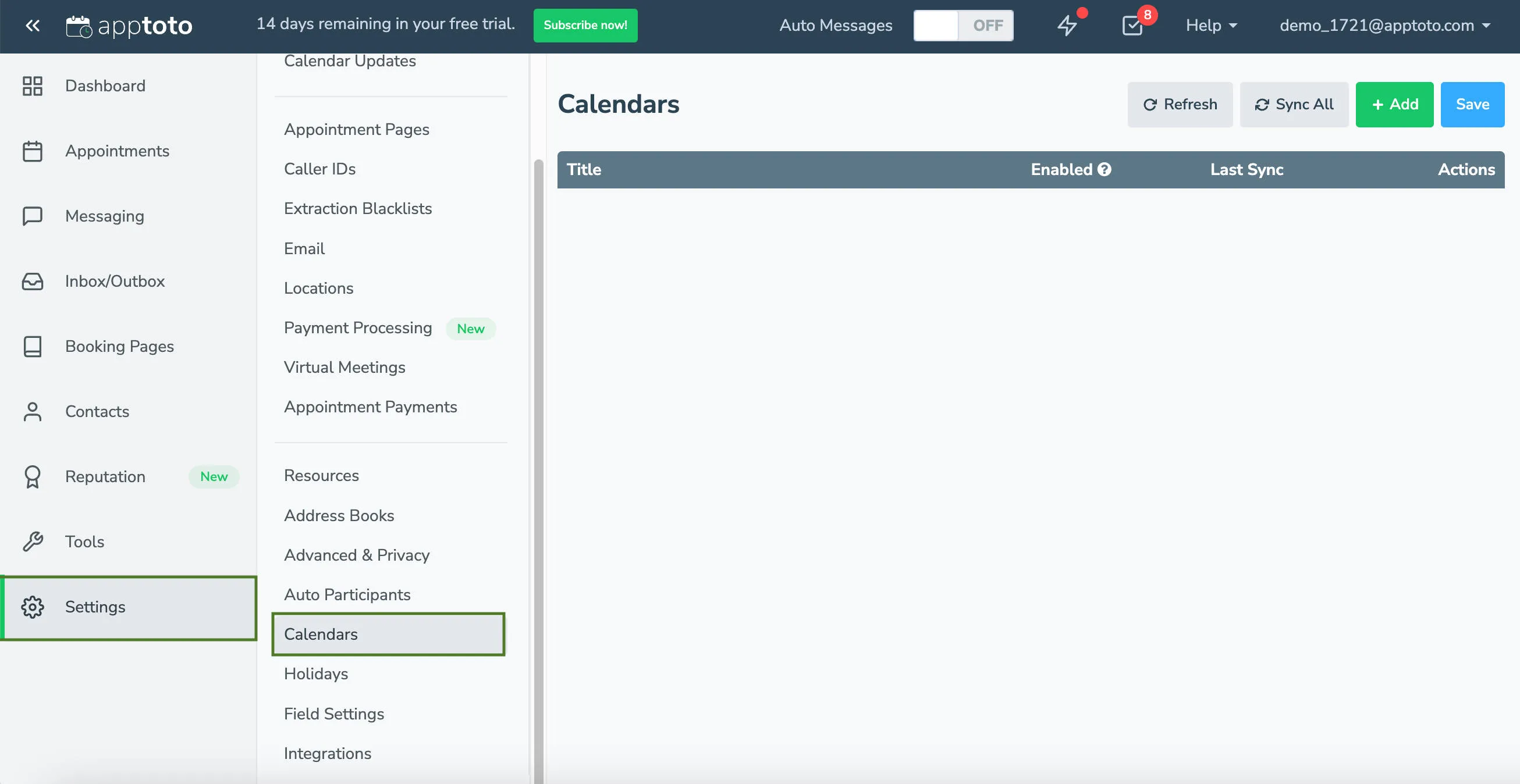Viewport: 1520px width, 784px height.
Task: Open Booking Pages book icon
Action: click(x=33, y=346)
